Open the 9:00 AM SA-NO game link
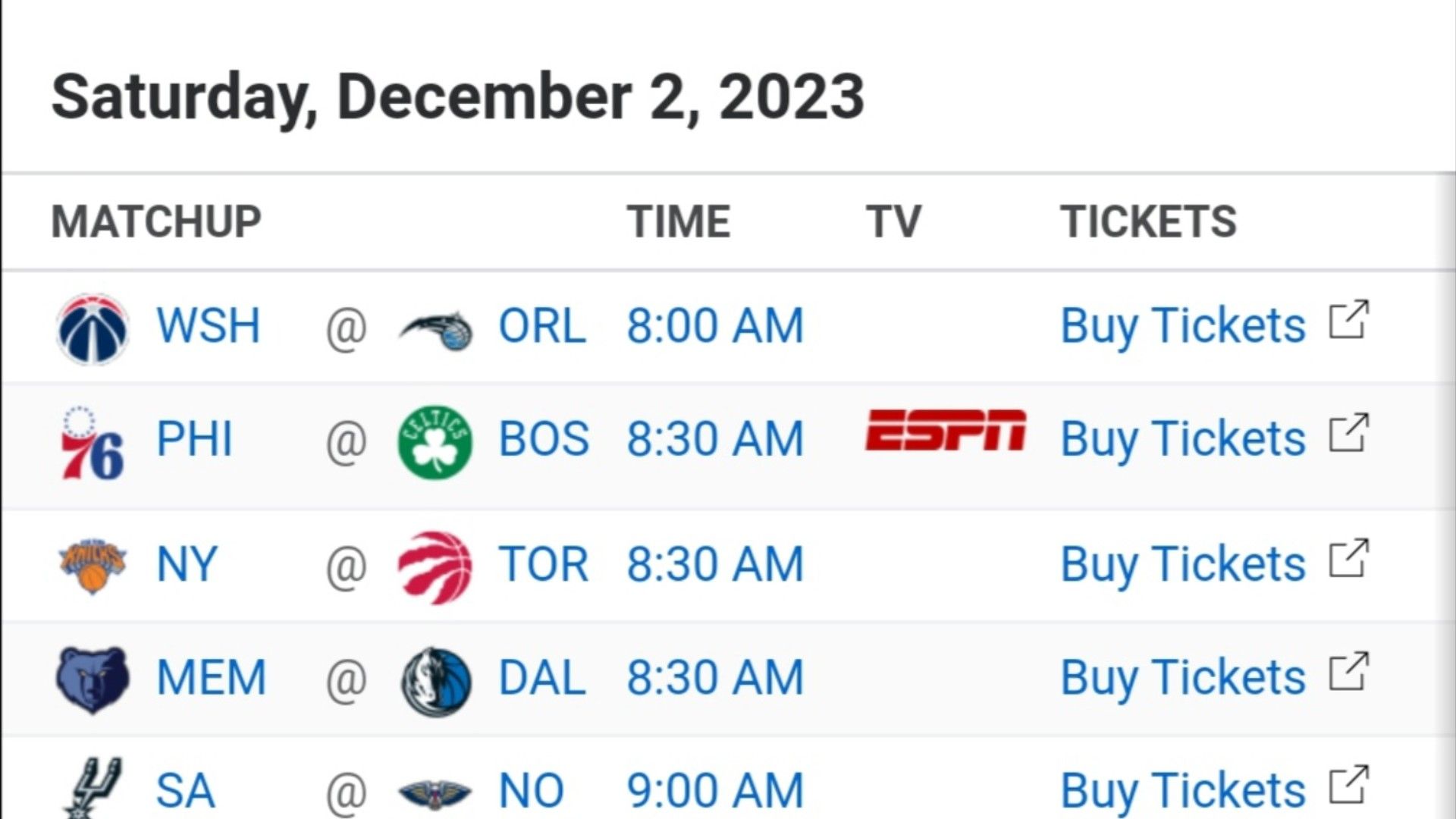This screenshot has width=1456, height=819. [x=714, y=791]
